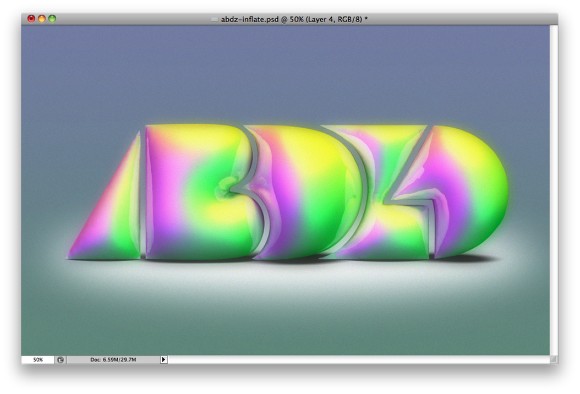
Task: Click the window resize grip corner
Action: [553, 360]
